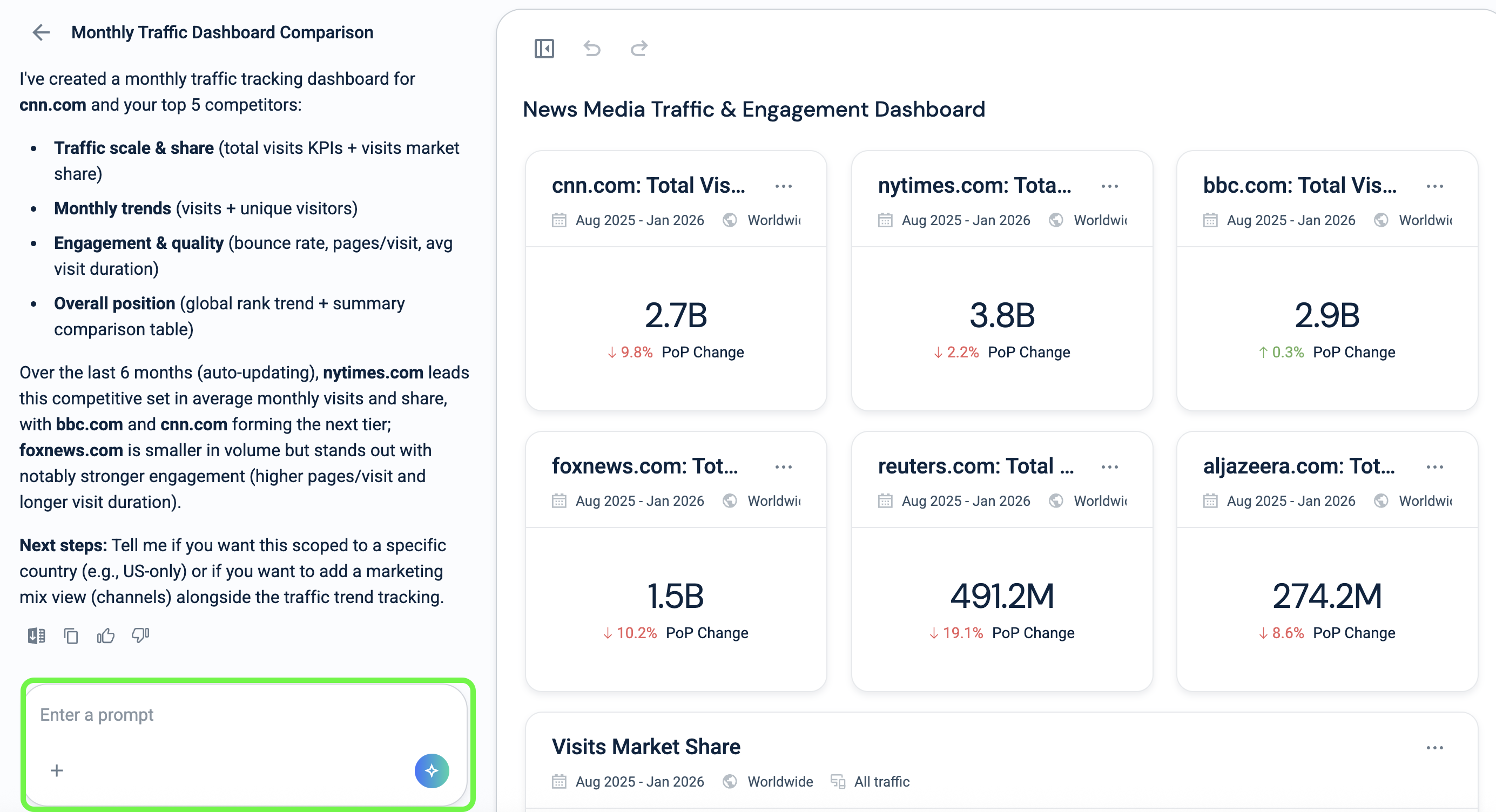The height and width of the screenshot is (812, 1496).
Task: Click the reuters.com: Total ... card title
Action: click(x=976, y=465)
